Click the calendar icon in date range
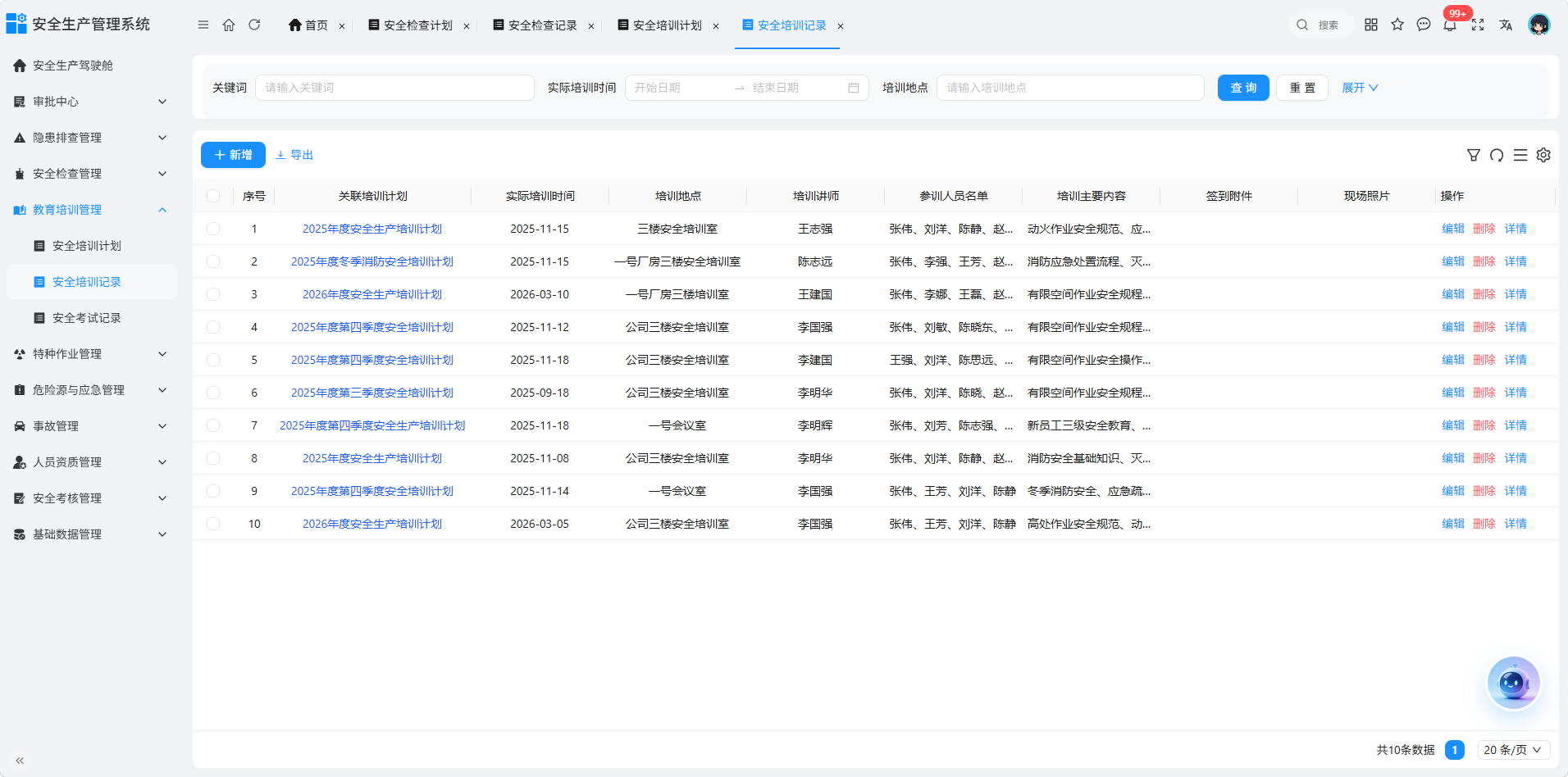The width and height of the screenshot is (1568, 777). click(854, 88)
